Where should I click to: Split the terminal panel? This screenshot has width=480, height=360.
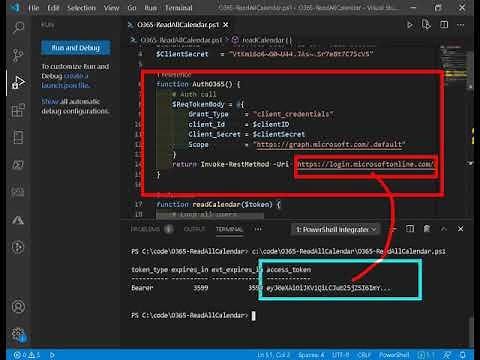[x=410, y=229]
